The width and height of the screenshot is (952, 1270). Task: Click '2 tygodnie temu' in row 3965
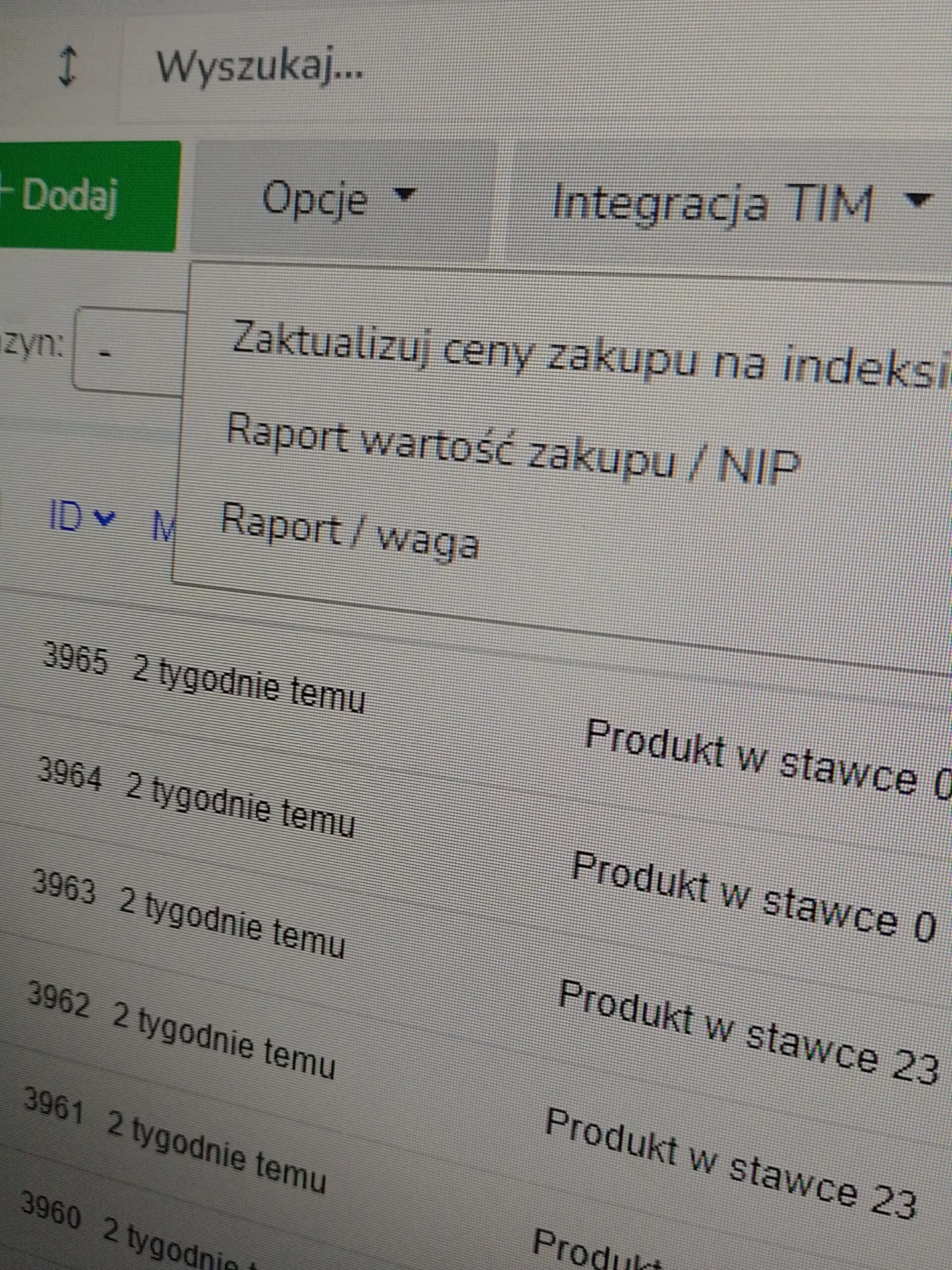(x=249, y=685)
